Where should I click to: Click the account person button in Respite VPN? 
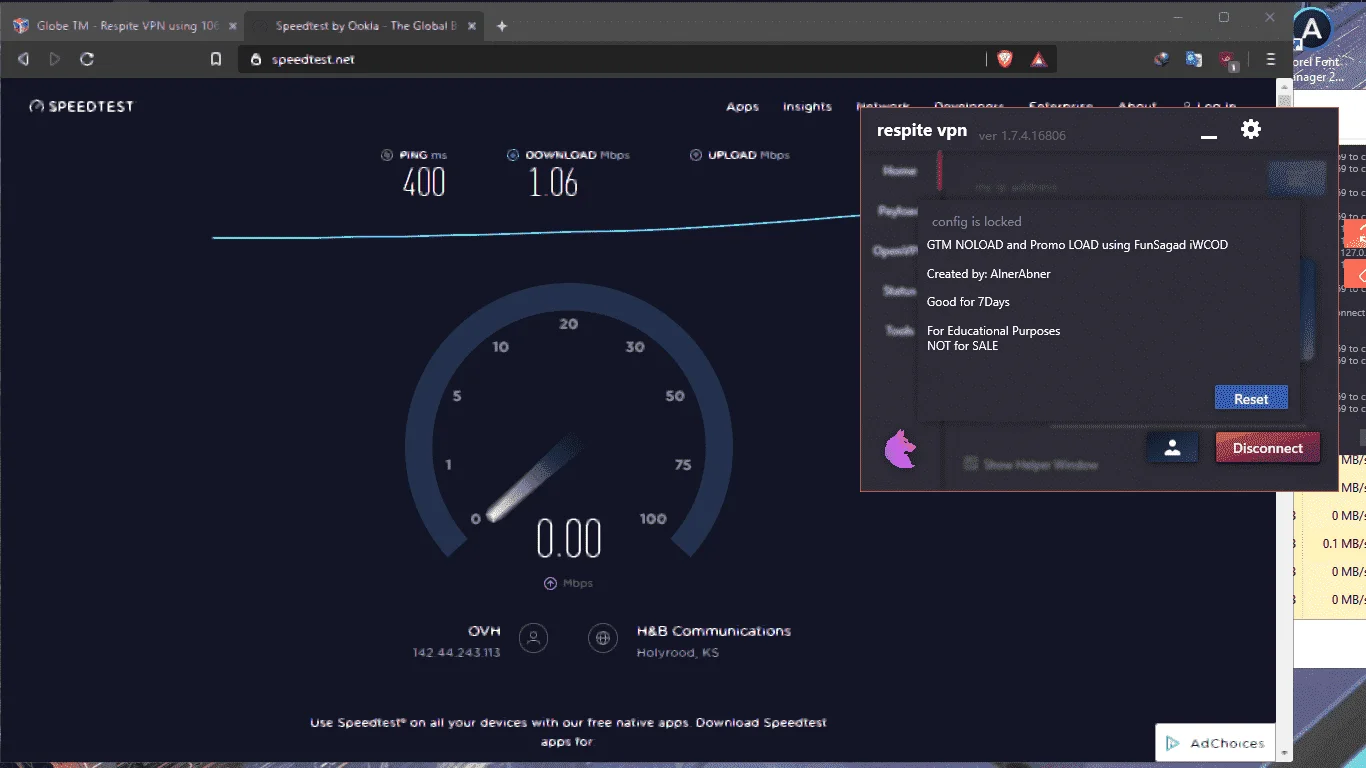coord(1173,448)
